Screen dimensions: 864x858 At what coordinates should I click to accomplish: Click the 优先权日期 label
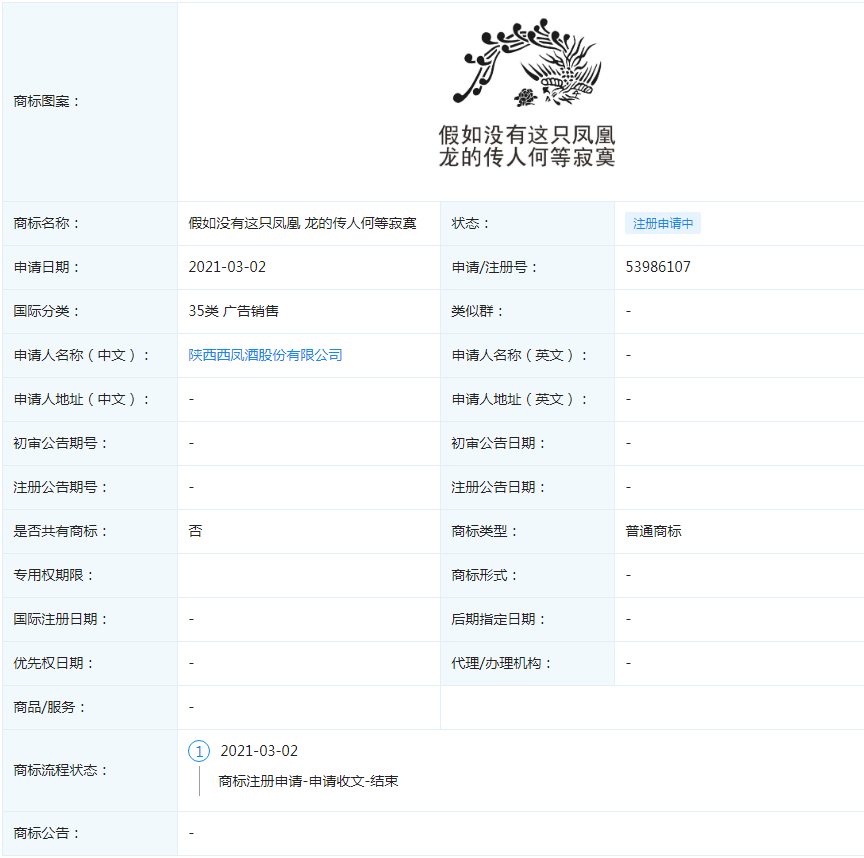(x=53, y=663)
